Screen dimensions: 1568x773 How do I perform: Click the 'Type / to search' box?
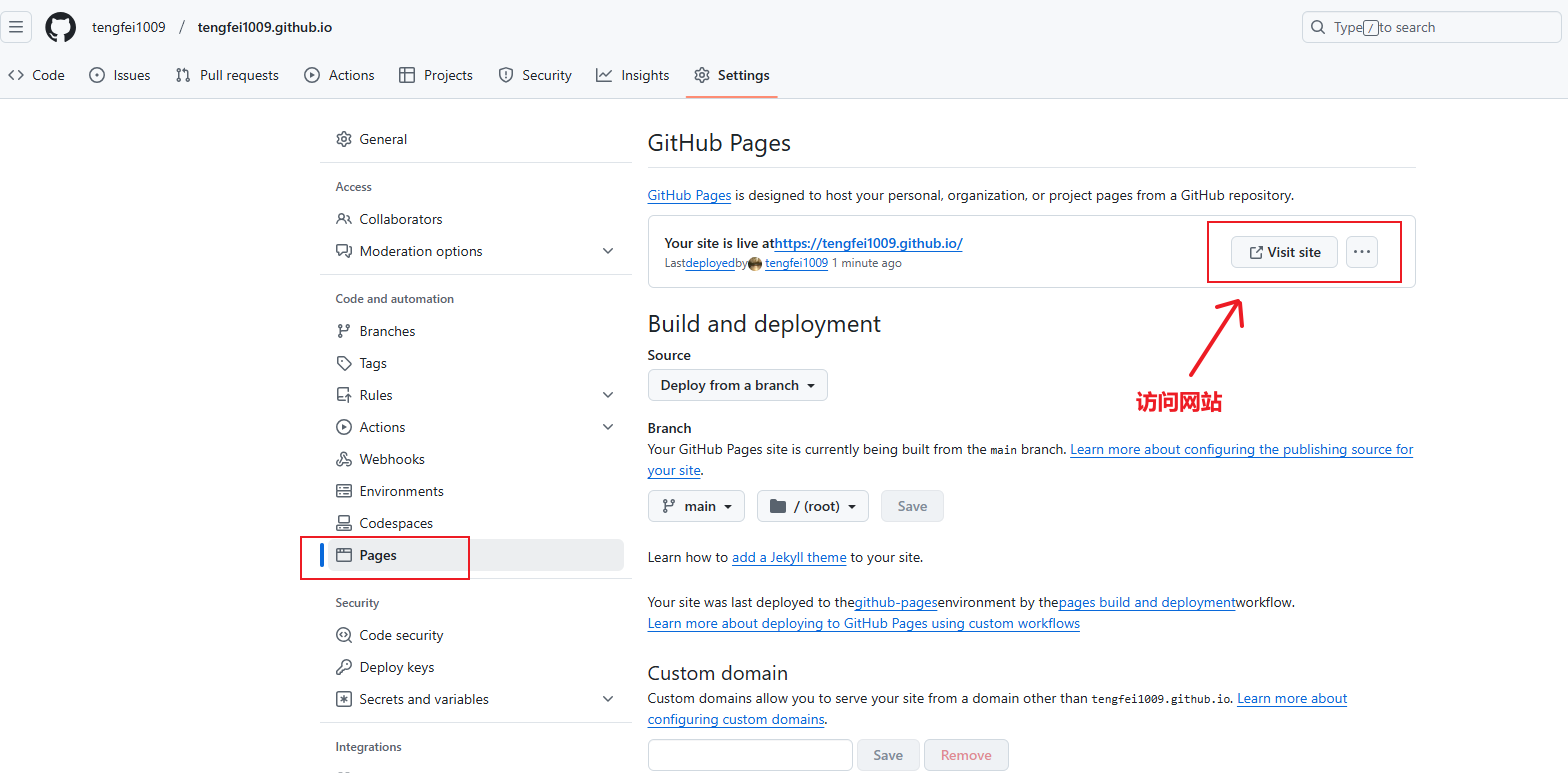1432,27
